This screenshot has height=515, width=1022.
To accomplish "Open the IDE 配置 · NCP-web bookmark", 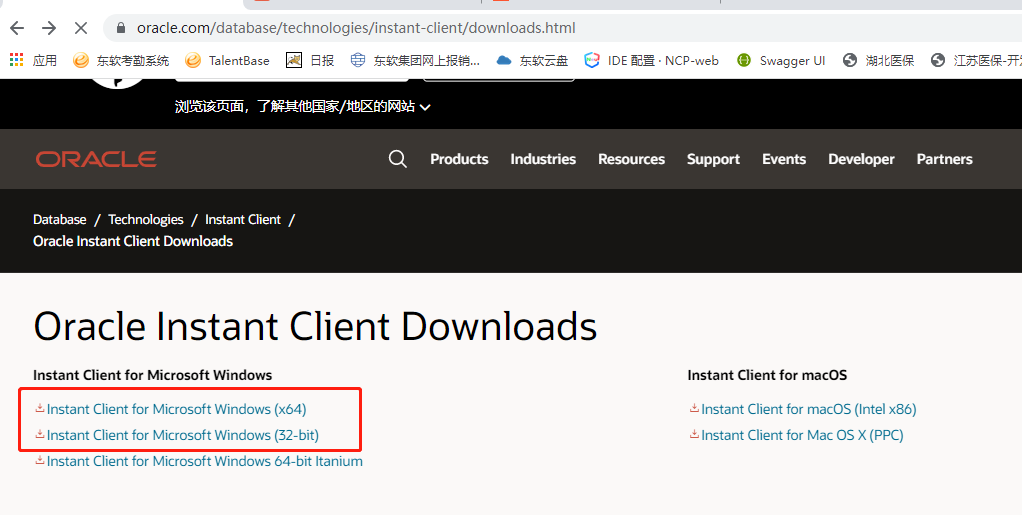I will [651, 61].
